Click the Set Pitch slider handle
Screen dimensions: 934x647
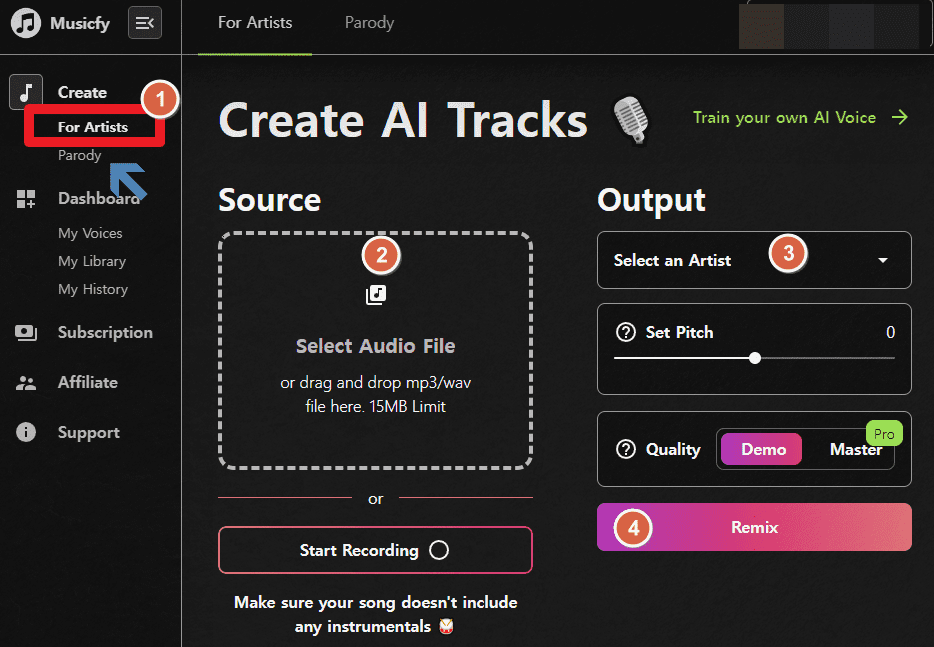(x=755, y=358)
